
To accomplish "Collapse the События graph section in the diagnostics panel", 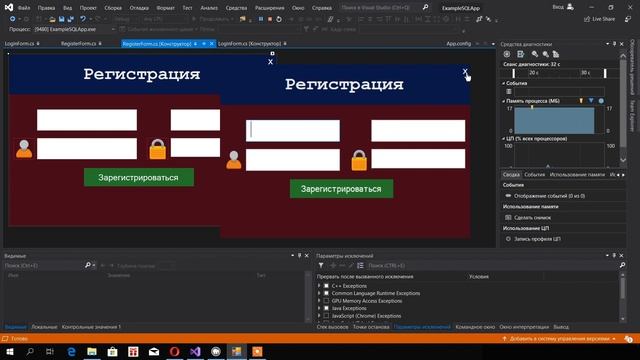I will pyautogui.click(x=503, y=83).
